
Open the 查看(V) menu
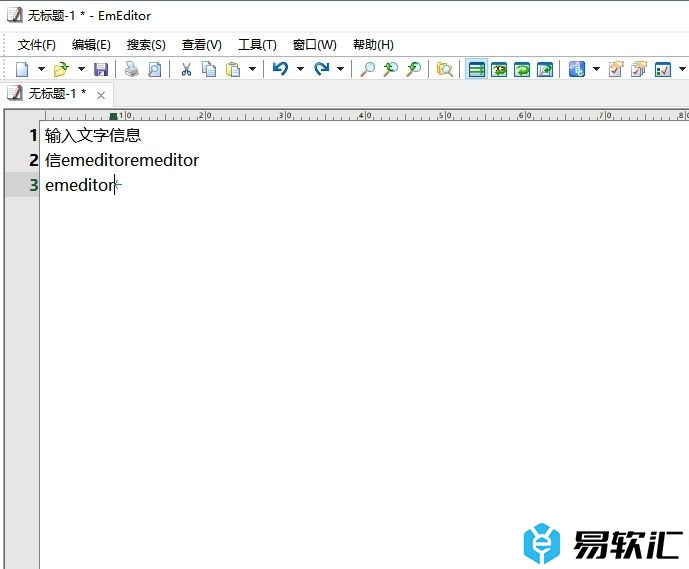tap(202, 44)
